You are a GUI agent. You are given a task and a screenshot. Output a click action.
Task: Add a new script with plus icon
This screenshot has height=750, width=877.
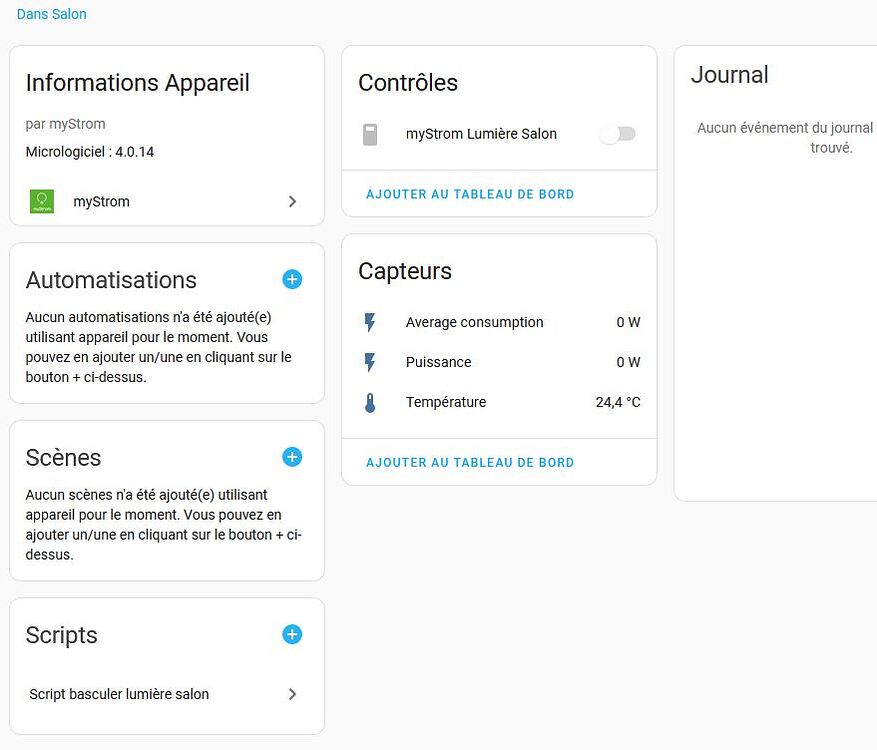tap(292, 634)
